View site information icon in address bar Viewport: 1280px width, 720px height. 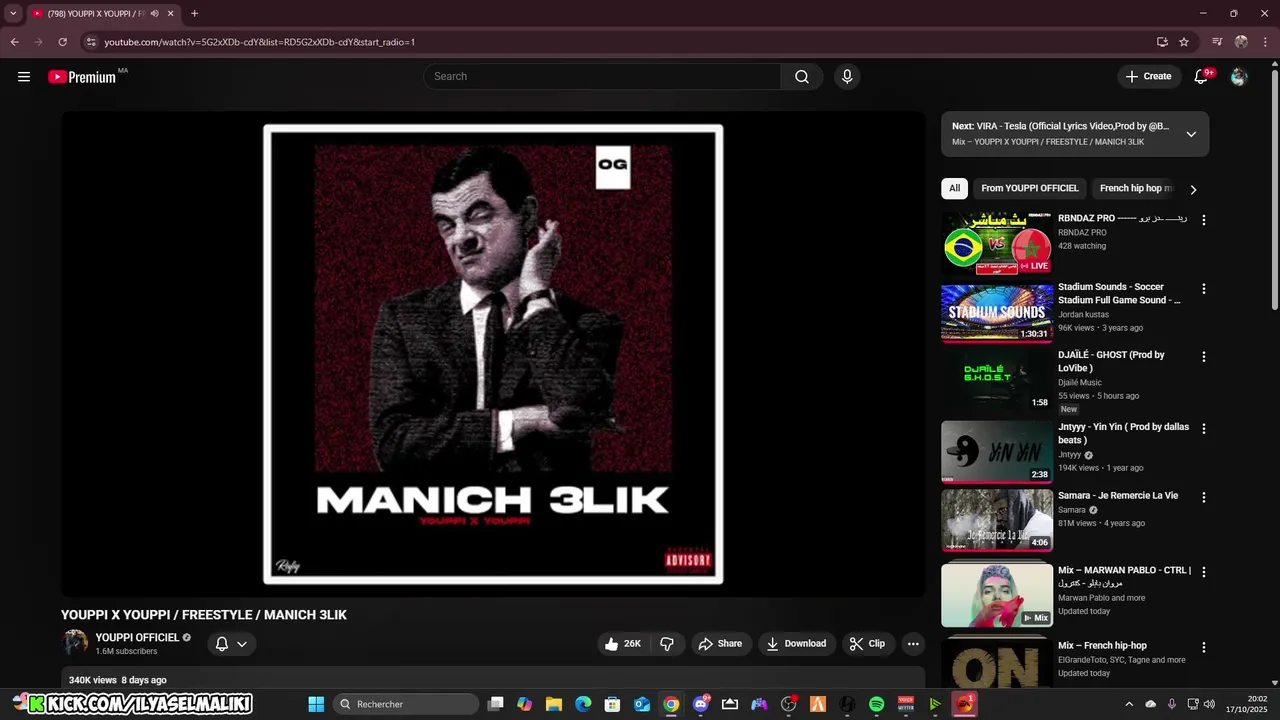pos(91,42)
